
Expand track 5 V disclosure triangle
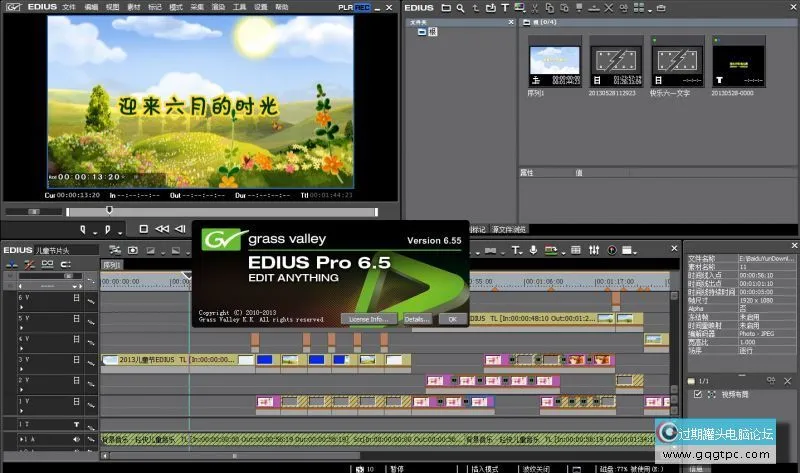tap(21, 328)
